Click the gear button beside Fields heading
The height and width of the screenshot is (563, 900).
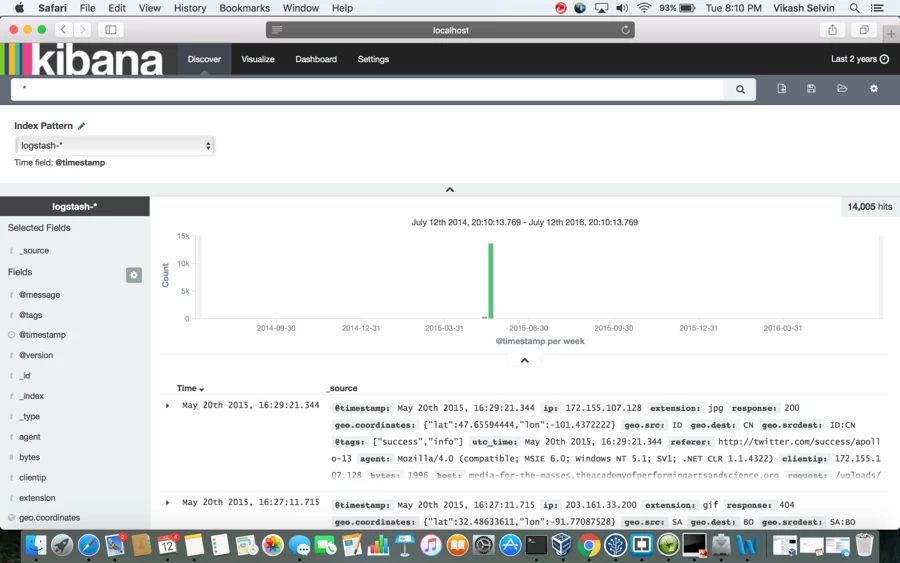tap(134, 275)
